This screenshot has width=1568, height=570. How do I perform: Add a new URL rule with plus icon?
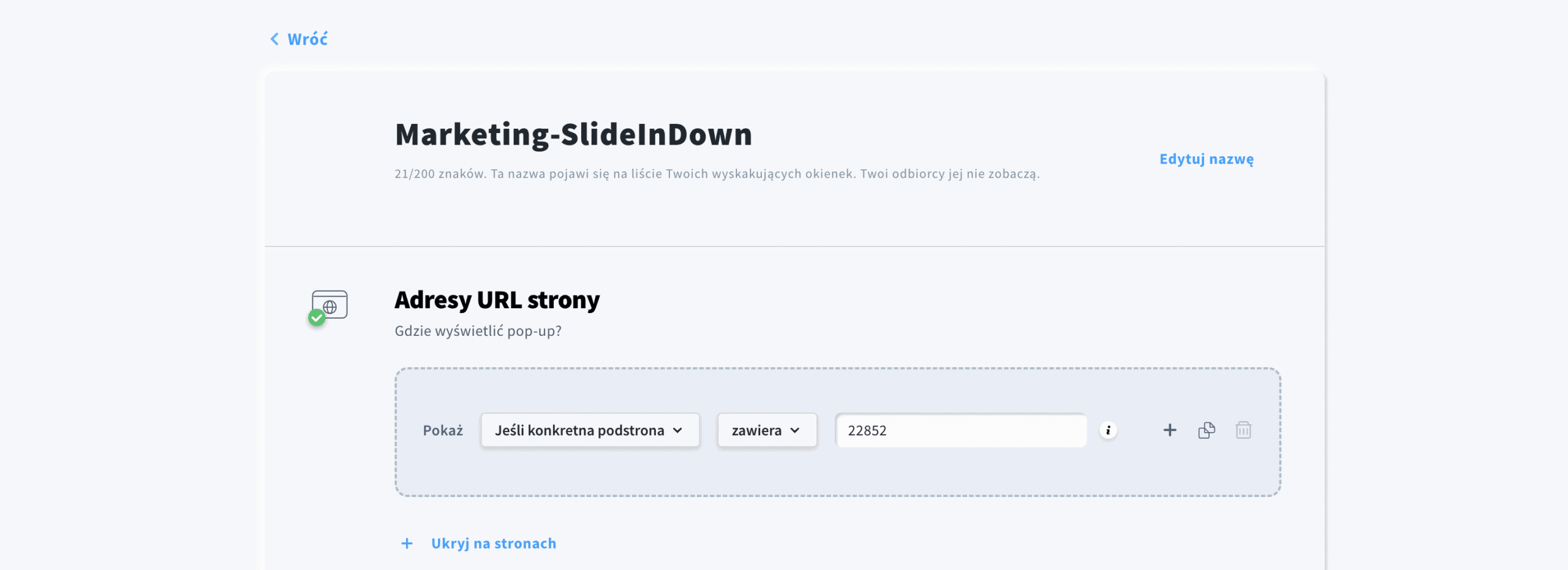coord(1170,430)
